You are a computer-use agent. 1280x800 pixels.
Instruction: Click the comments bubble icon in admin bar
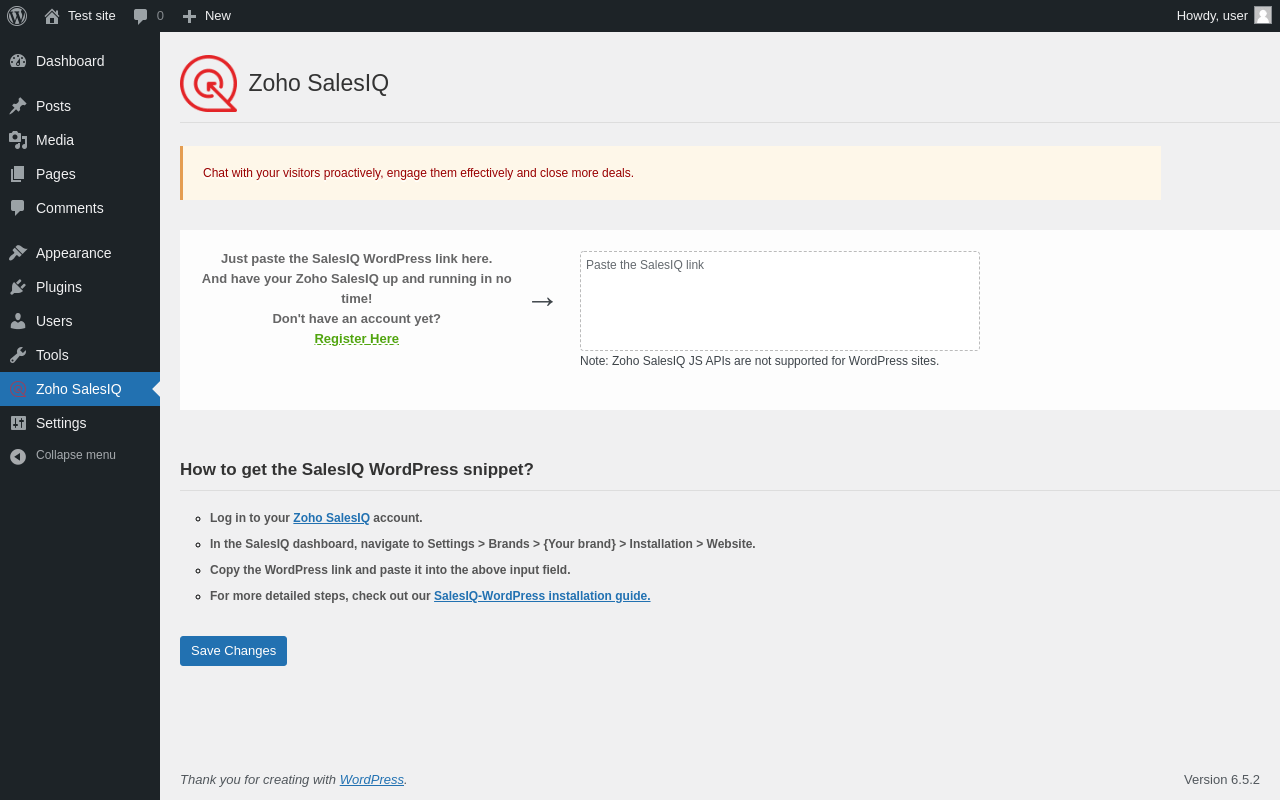tap(141, 16)
